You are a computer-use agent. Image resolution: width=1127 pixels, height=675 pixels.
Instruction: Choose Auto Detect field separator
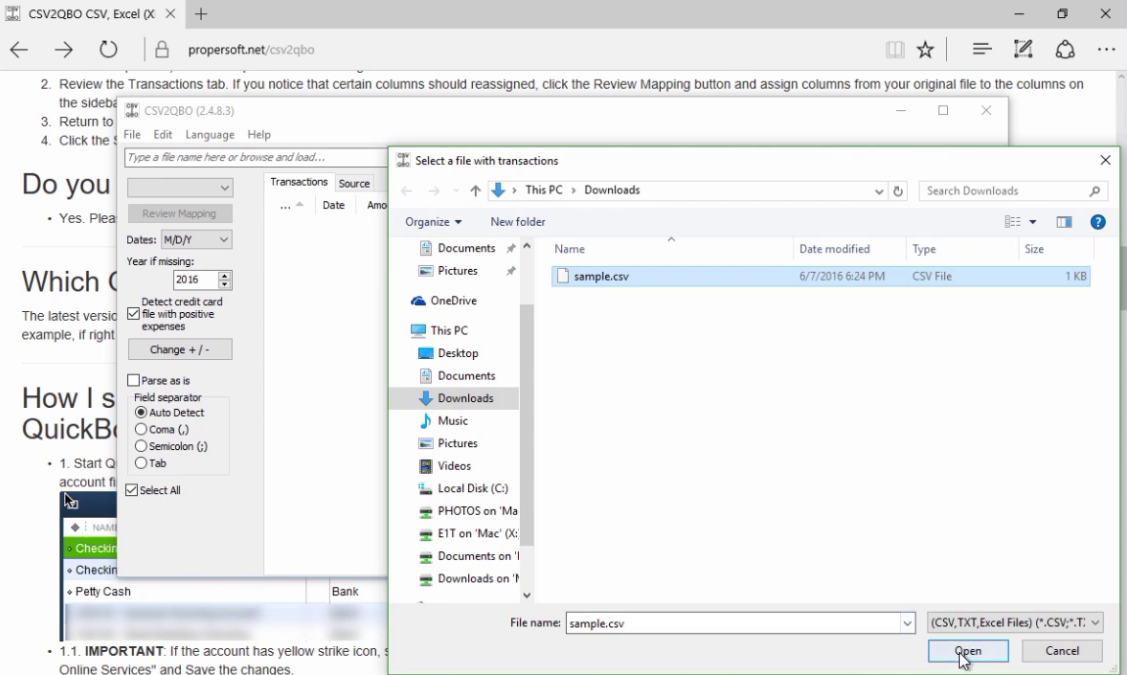(141, 413)
